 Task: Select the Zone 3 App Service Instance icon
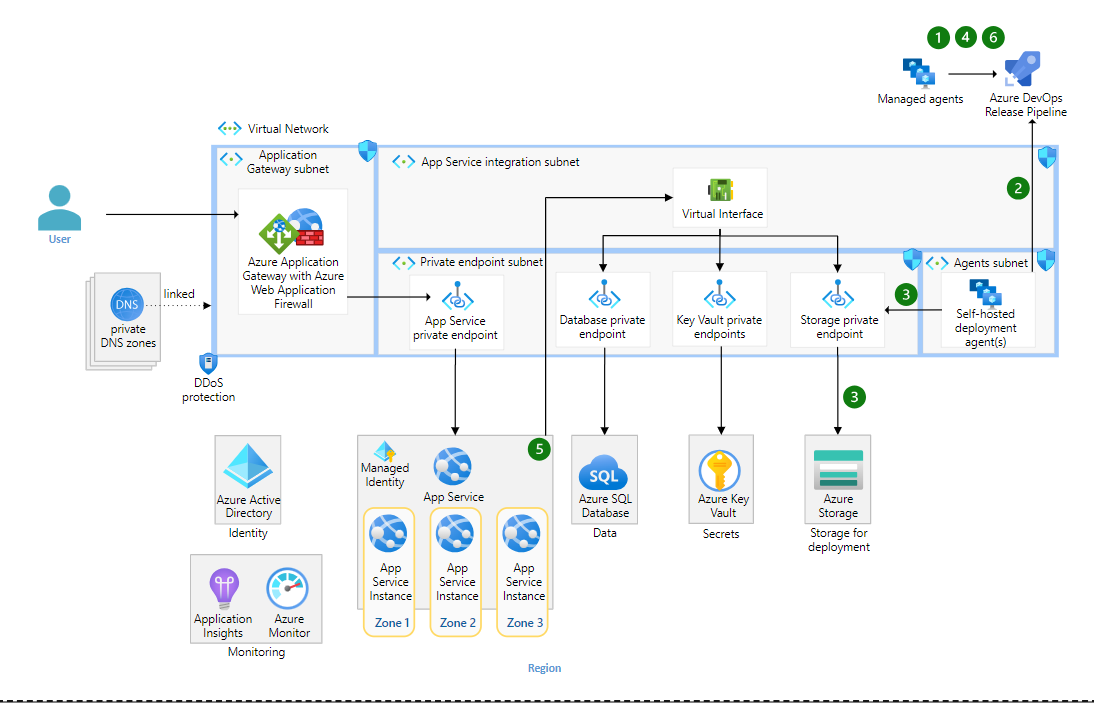[522, 534]
